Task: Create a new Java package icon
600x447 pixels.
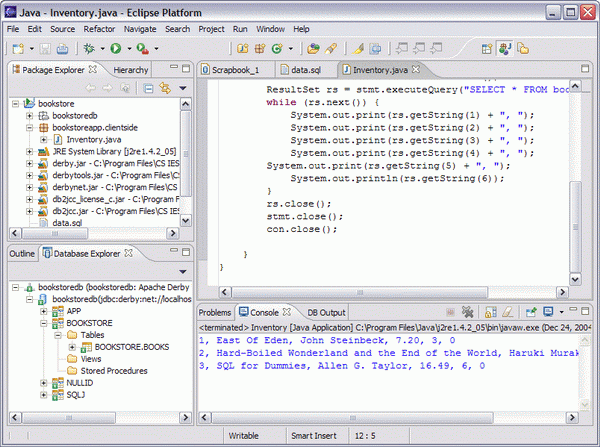Action: (x=260, y=49)
